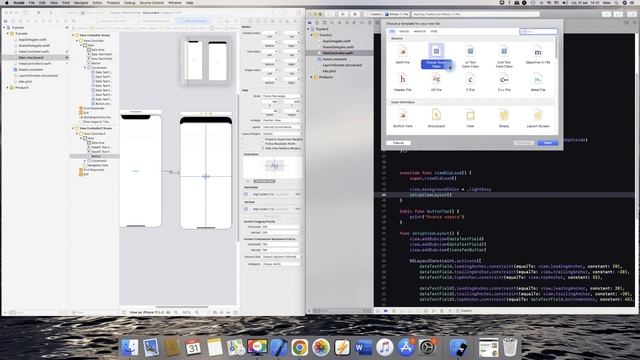Pick the Header File template
Screen dimensions: 640x360
click(402, 82)
